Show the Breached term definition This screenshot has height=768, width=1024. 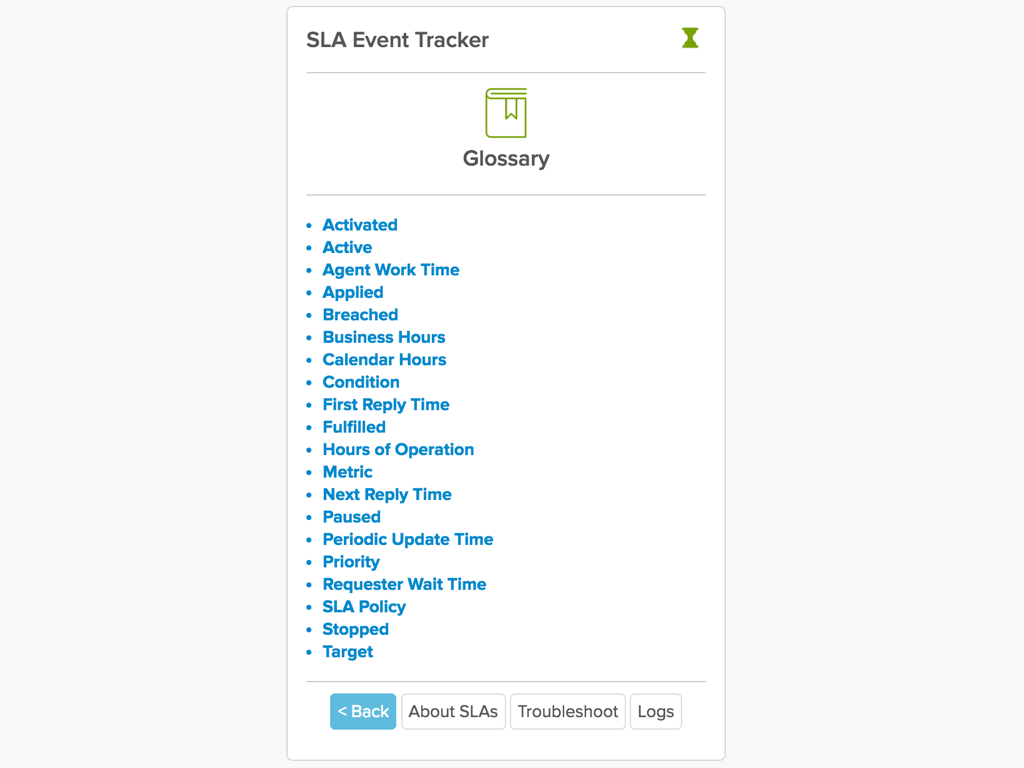[360, 315]
